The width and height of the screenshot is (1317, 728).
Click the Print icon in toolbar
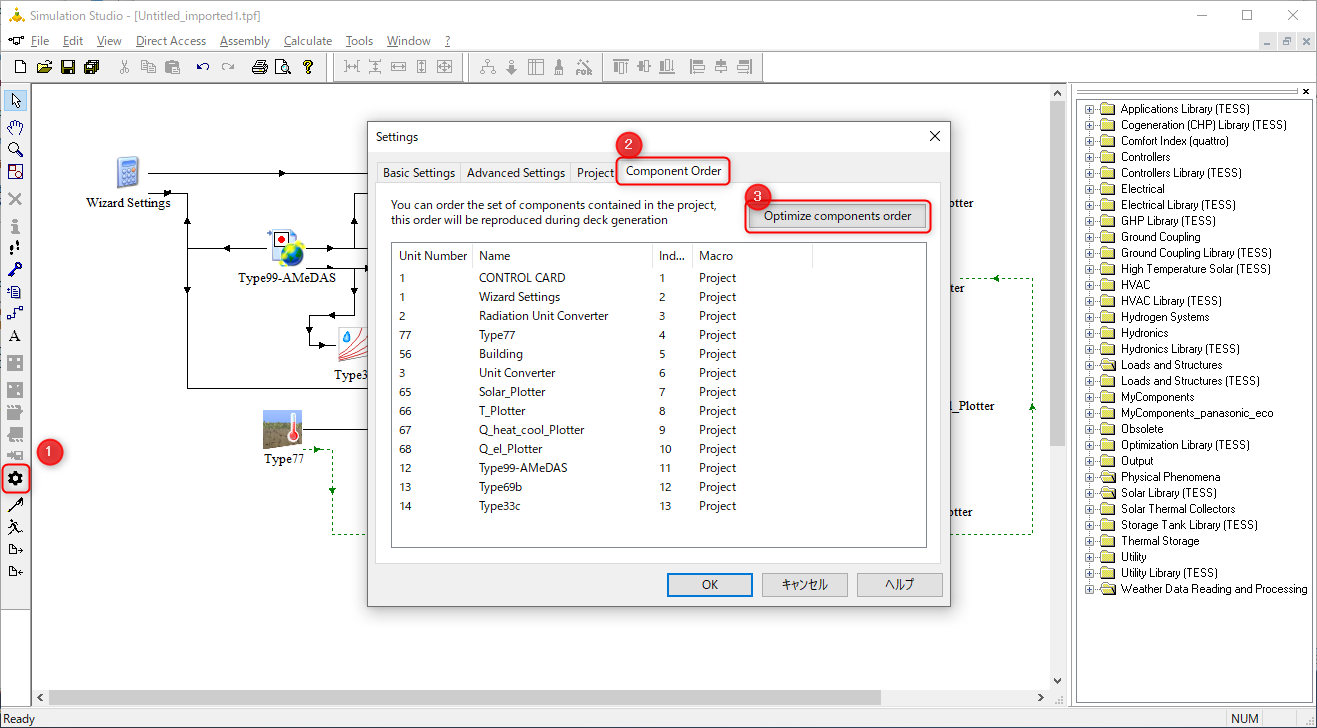point(259,67)
